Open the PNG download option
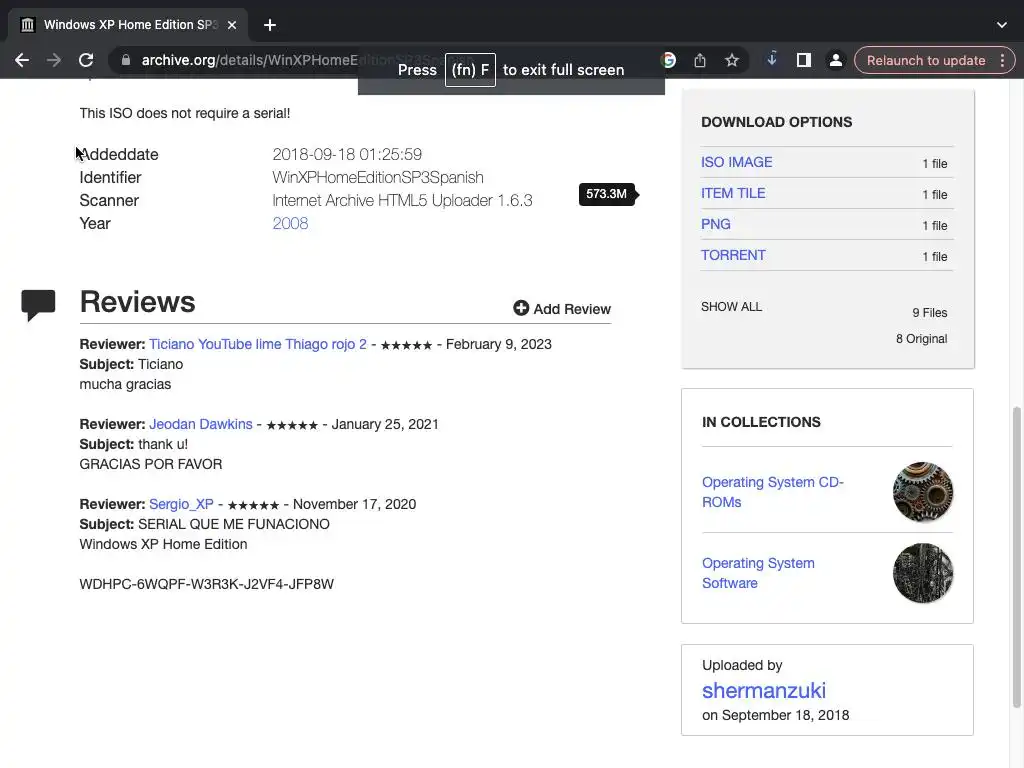This screenshot has height=768, width=1024. click(x=715, y=224)
